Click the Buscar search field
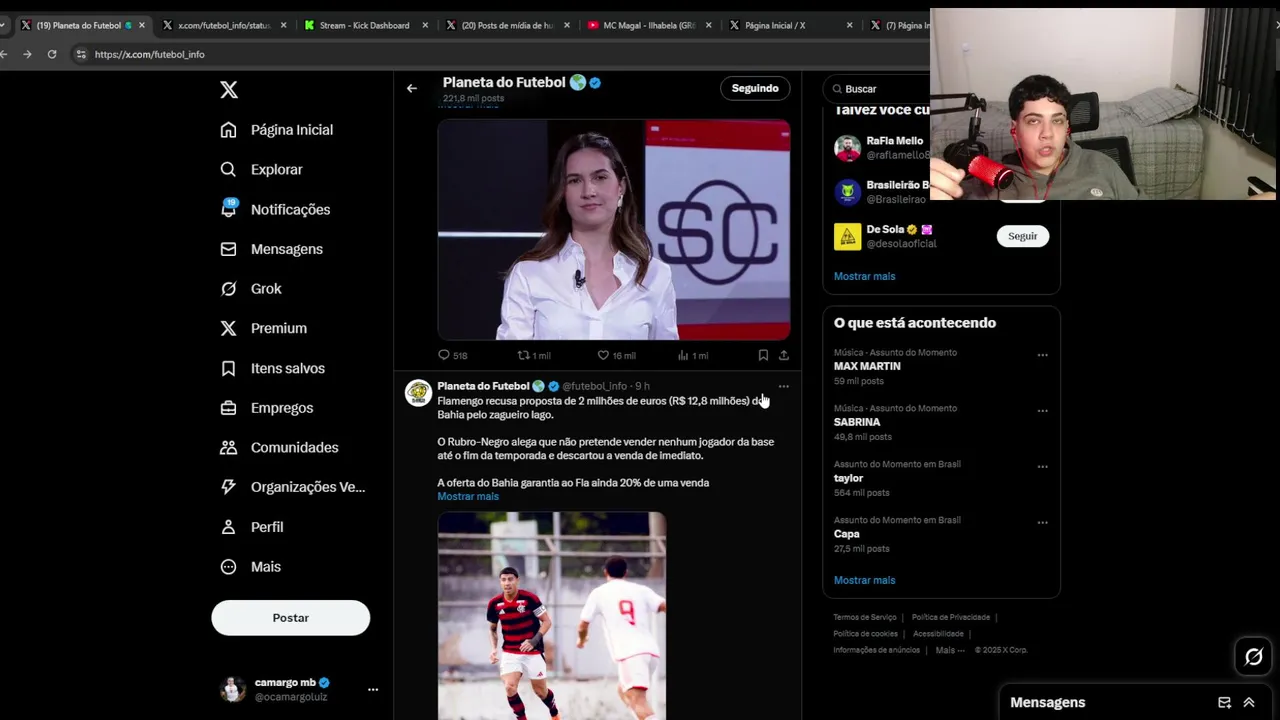Viewport: 1280px width, 720px height. [x=878, y=89]
